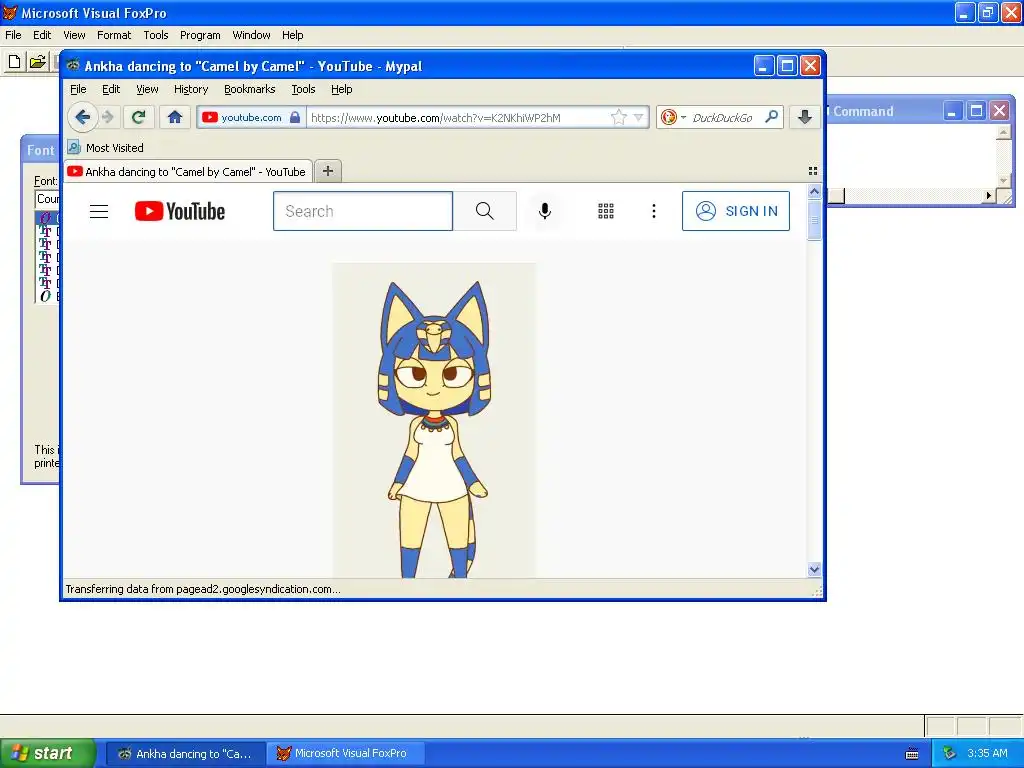The height and width of the screenshot is (768, 1024).
Task: Open FoxPro's Edit menu
Action: tap(42, 35)
